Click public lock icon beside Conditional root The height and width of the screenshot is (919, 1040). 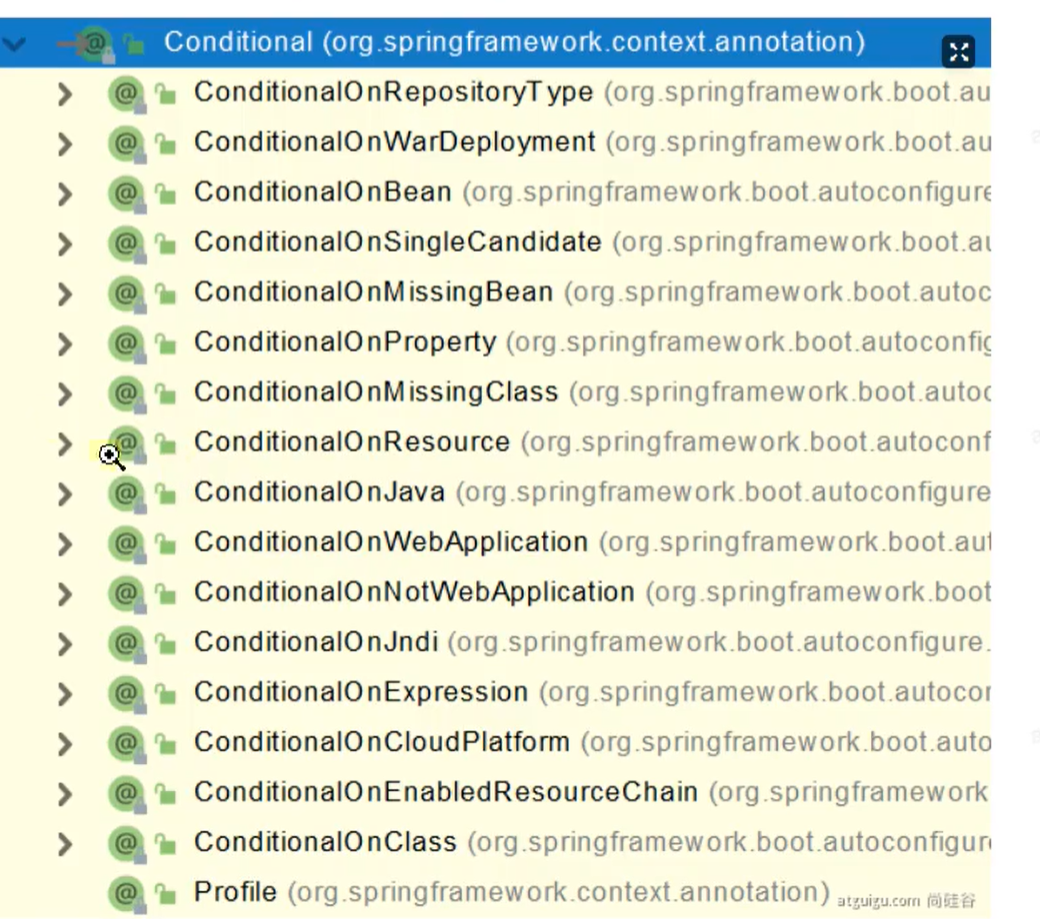tap(133, 43)
